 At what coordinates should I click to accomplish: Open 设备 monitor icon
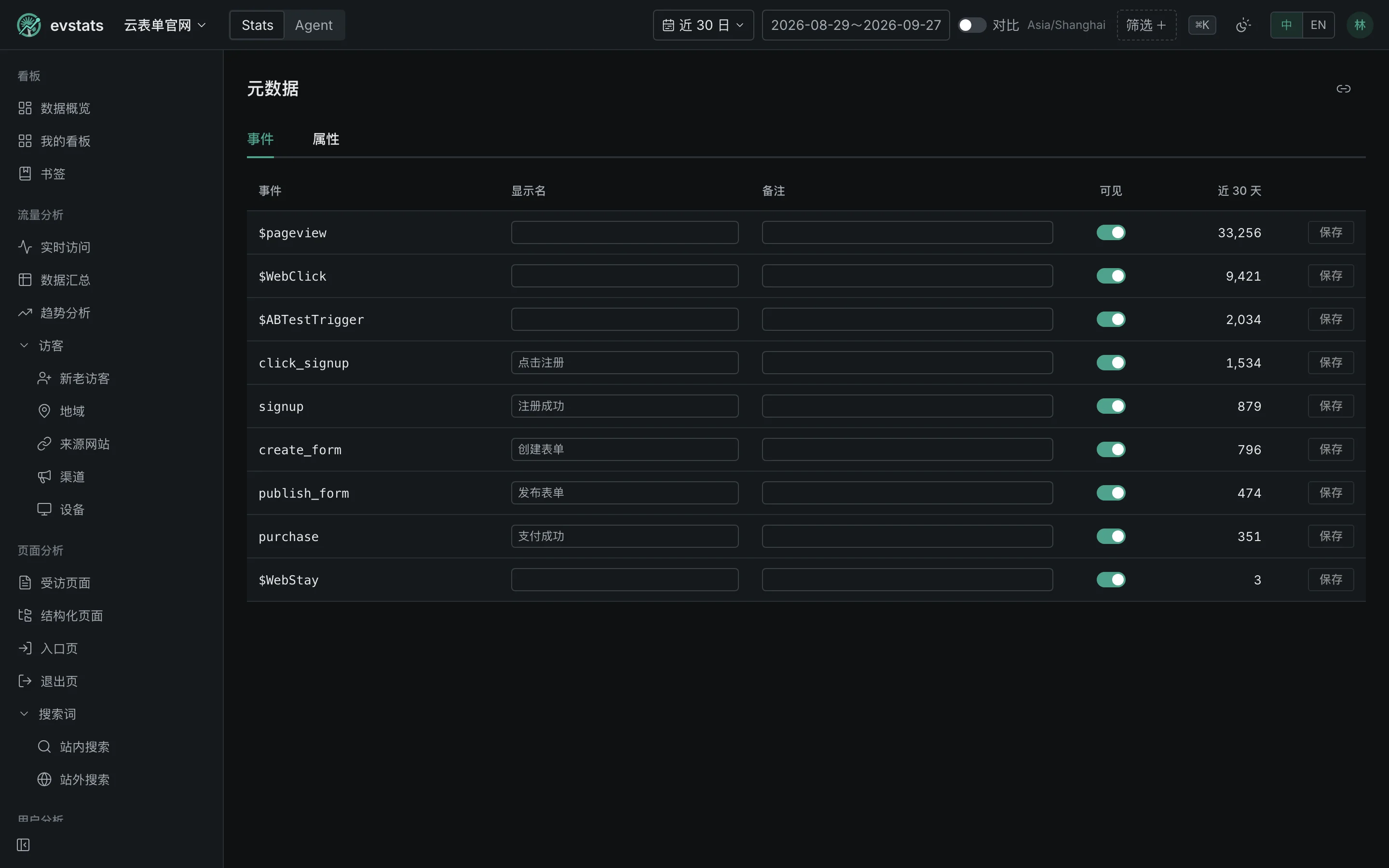pos(44,509)
